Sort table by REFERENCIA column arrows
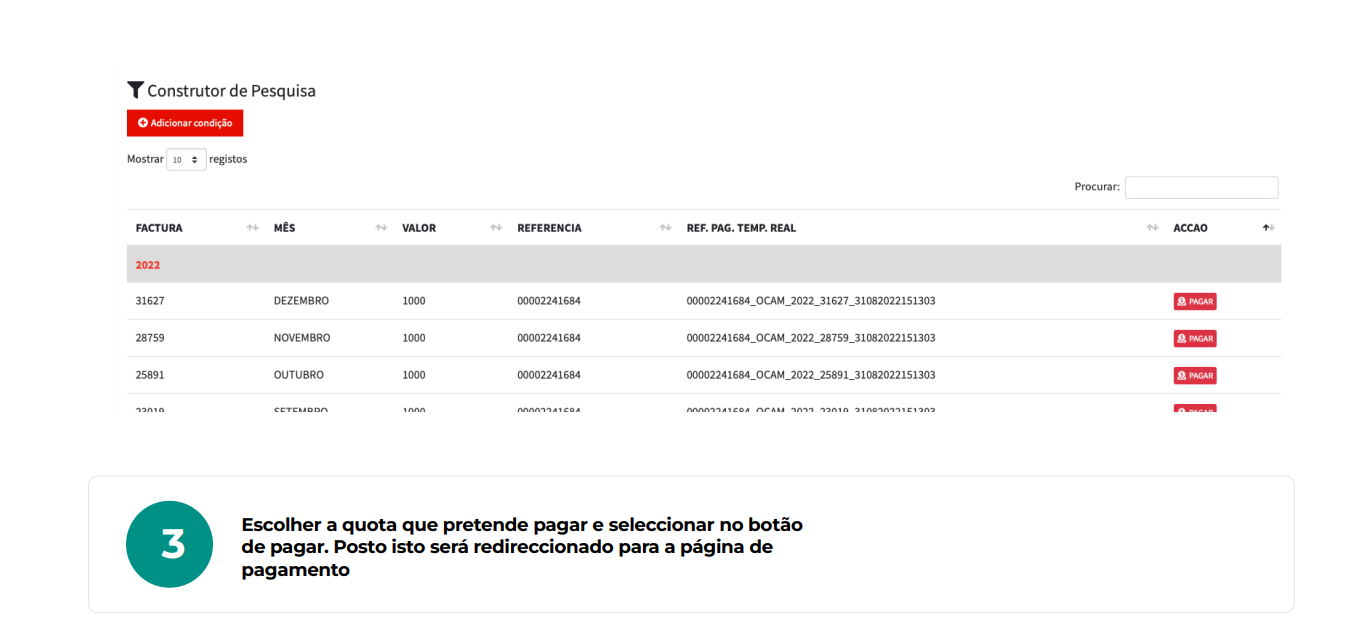Image resolution: width=1352 pixels, height=637 pixels. point(666,228)
